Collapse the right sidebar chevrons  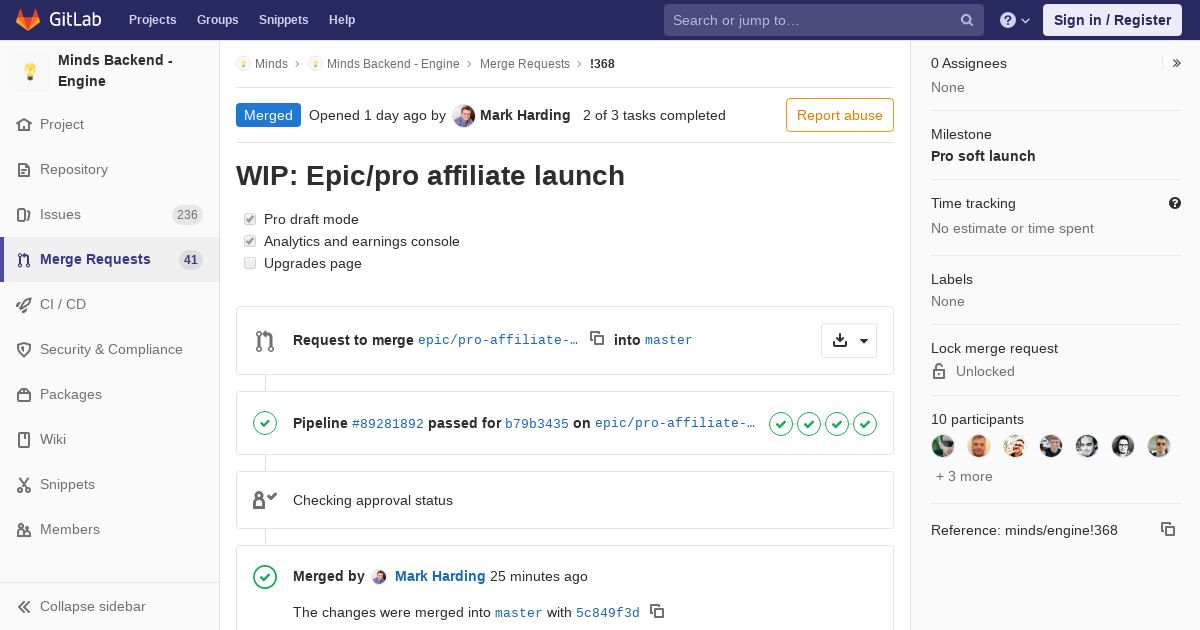click(1177, 63)
